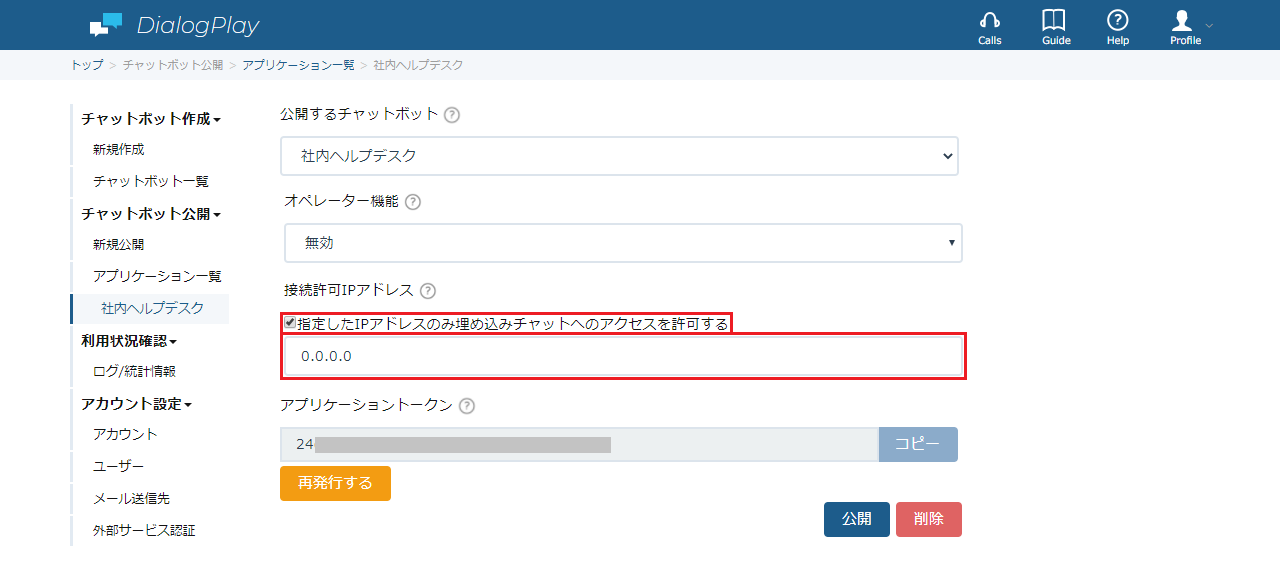Collapse the チャットボット公開 sidebar section
Viewport: 1280px width, 565px height.
pos(151,214)
